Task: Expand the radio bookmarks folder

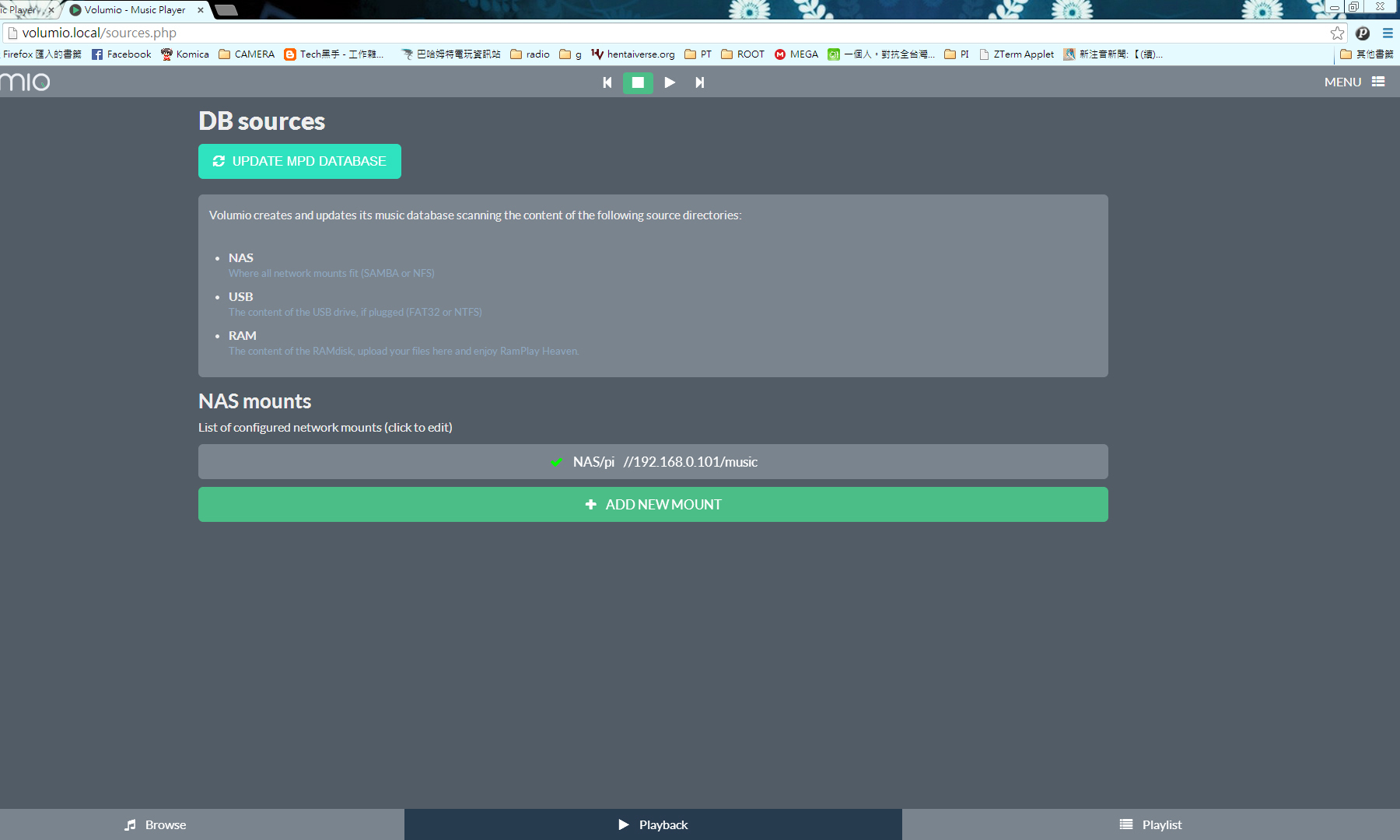Action: tap(530, 54)
